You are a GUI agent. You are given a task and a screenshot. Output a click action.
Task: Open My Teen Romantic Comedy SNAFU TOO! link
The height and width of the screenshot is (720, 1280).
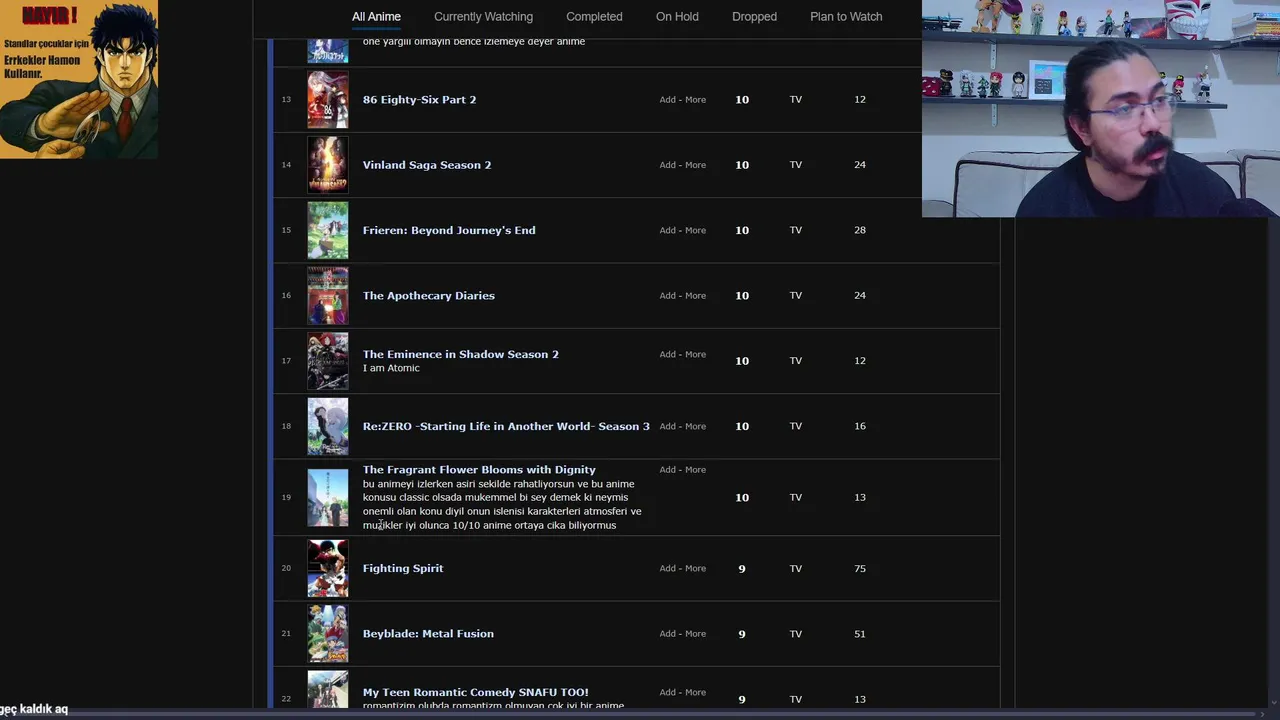(475, 692)
